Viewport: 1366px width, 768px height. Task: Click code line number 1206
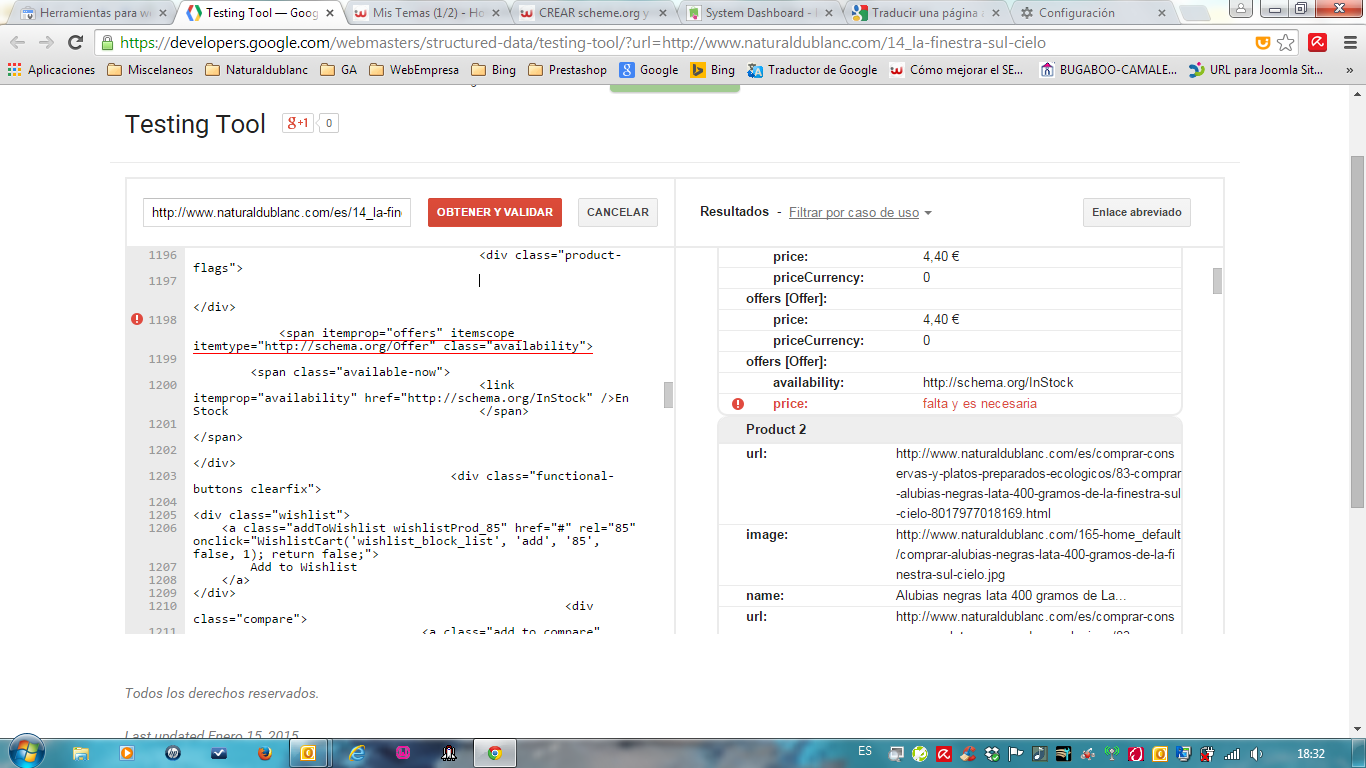point(162,528)
